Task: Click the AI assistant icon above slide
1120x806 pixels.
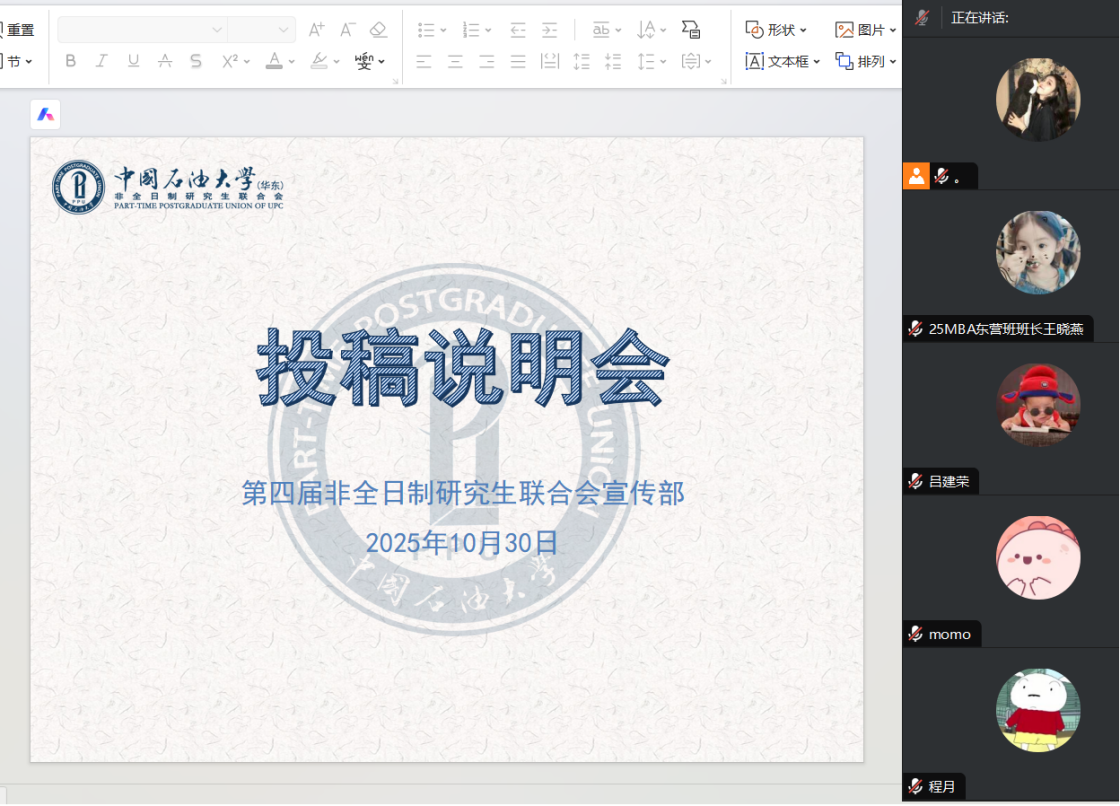Action: pos(45,115)
